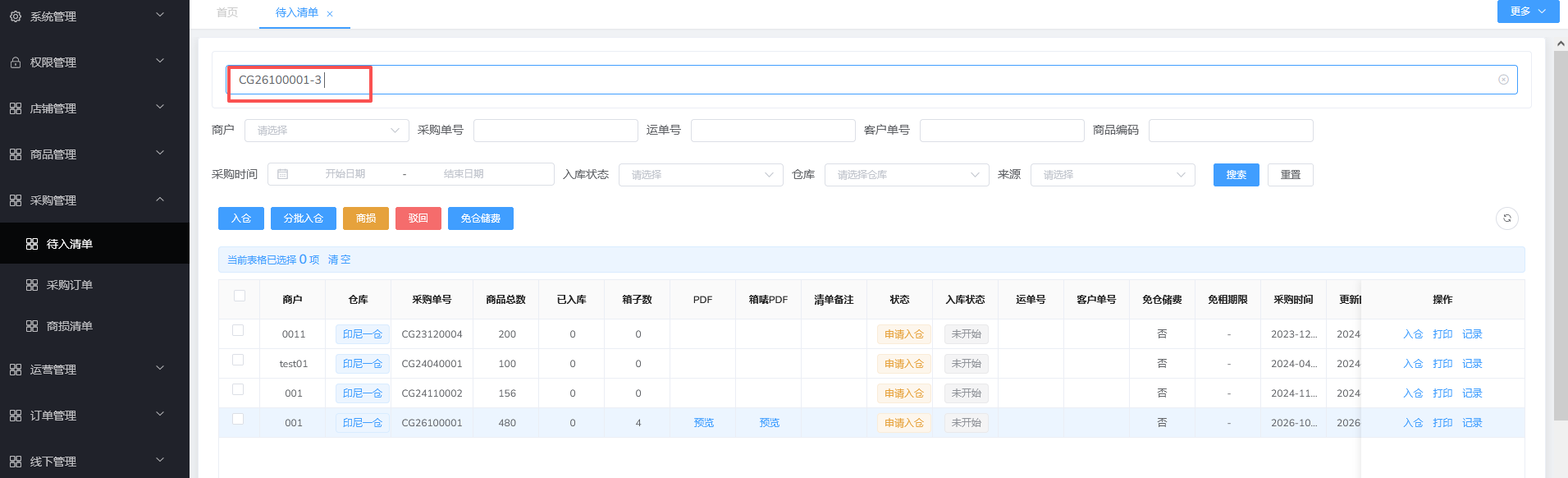Image resolution: width=1568 pixels, height=478 pixels.
Task: Collapse the 采购管理 menu
Action: coord(94,200)
